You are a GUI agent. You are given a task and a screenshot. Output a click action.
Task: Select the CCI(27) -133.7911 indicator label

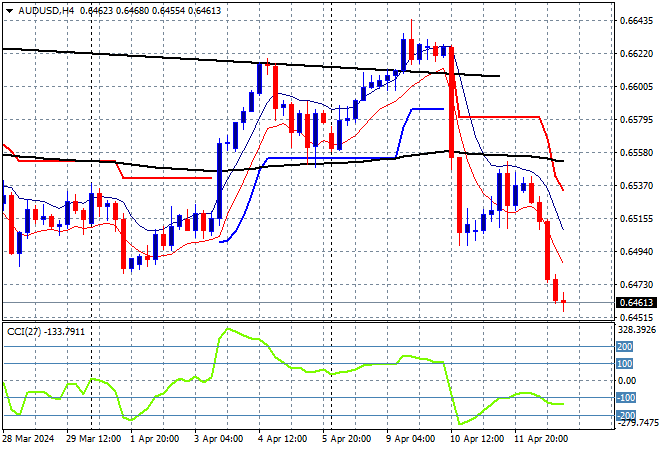[x=46, y=332]
